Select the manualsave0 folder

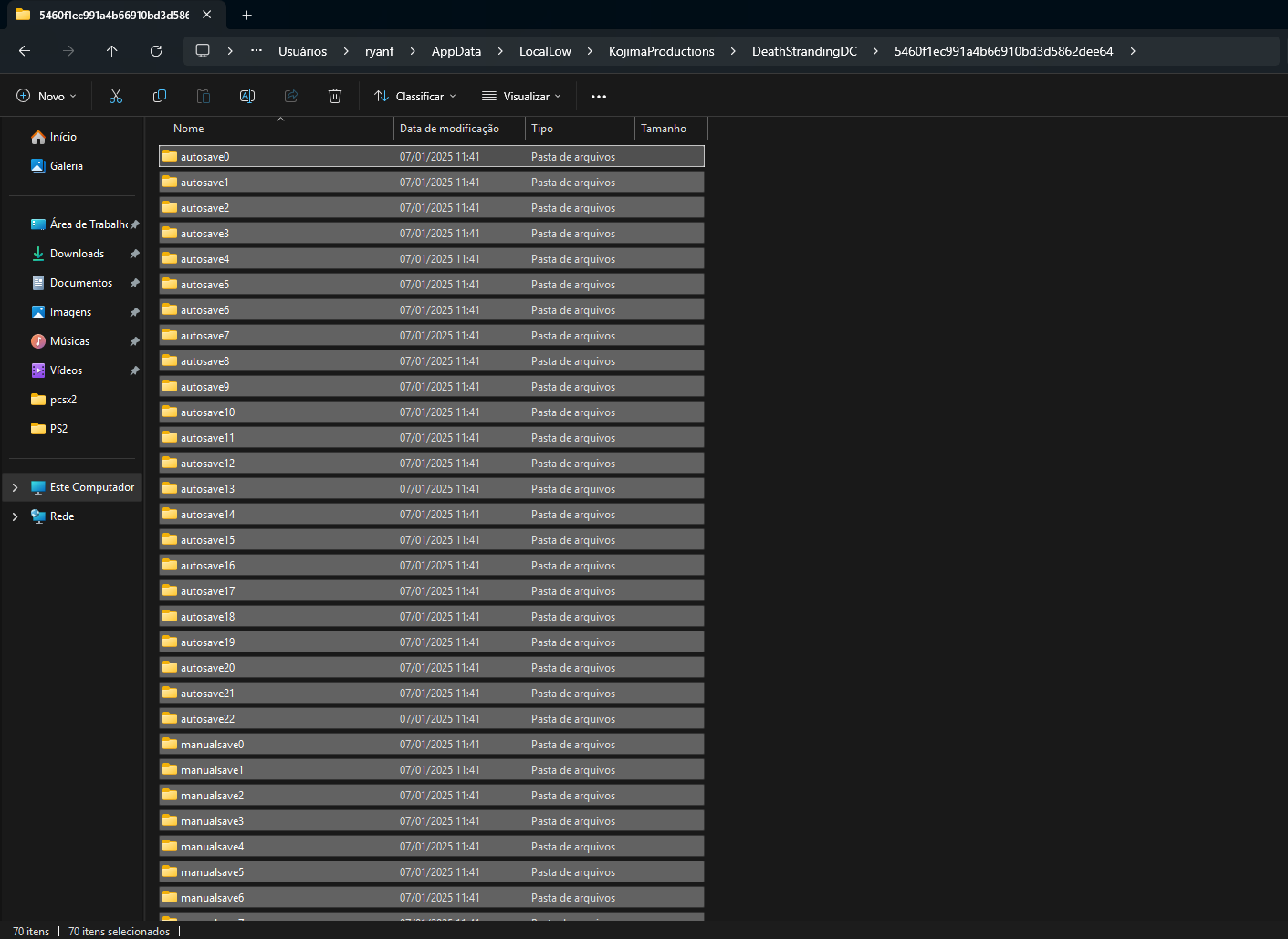tap(432, 745)
